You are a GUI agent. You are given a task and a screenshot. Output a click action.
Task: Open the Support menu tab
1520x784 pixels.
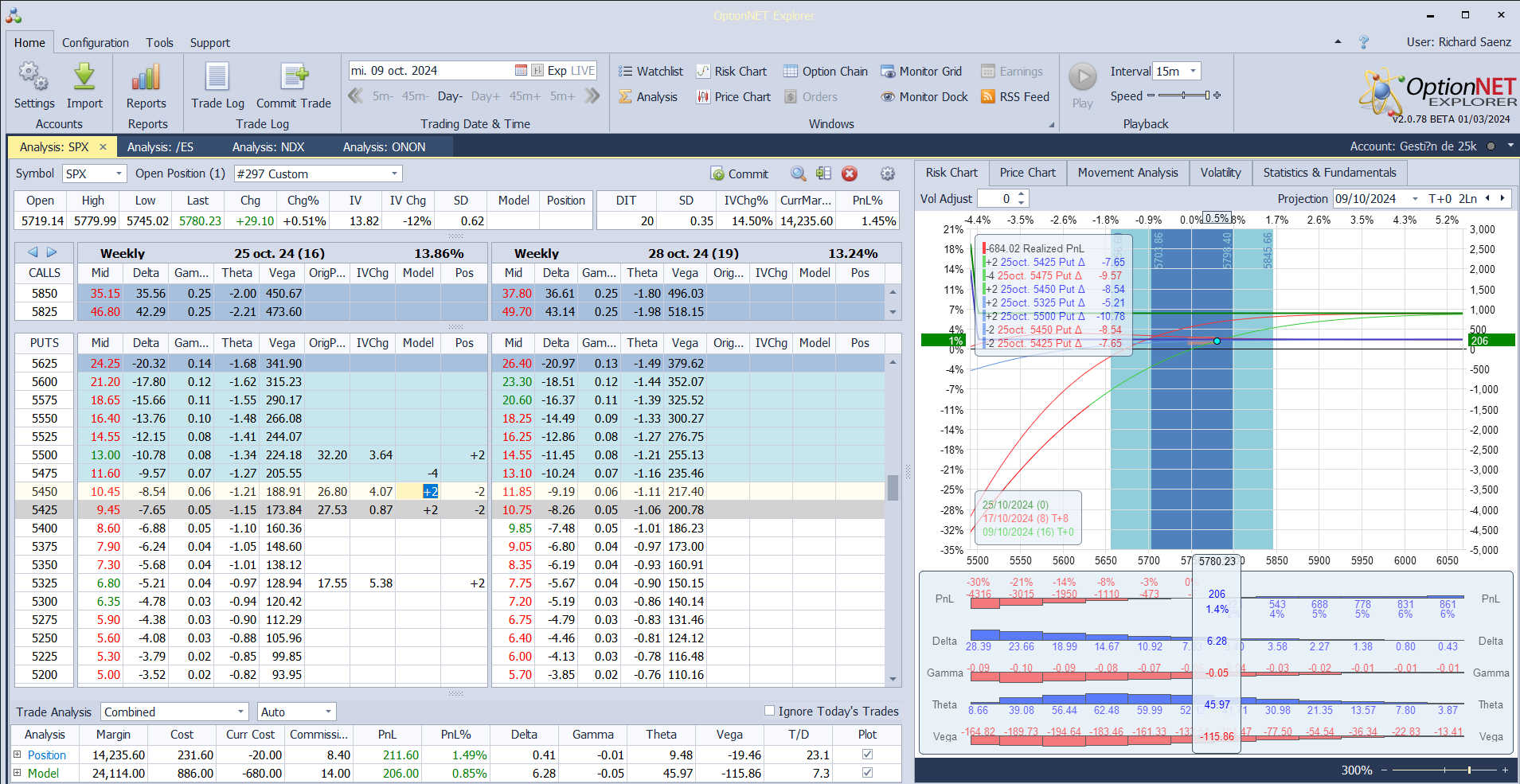click(210, 42)
